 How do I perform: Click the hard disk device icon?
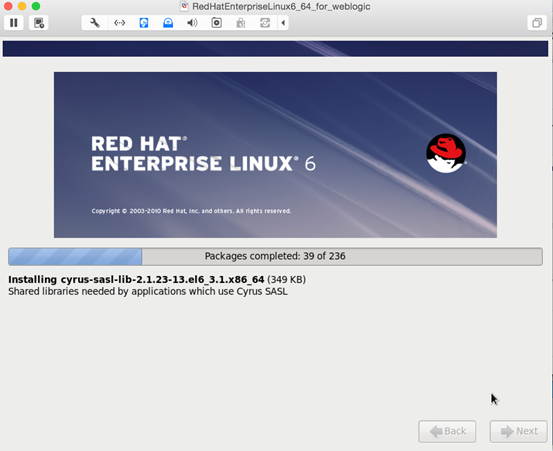pos(144,23)
